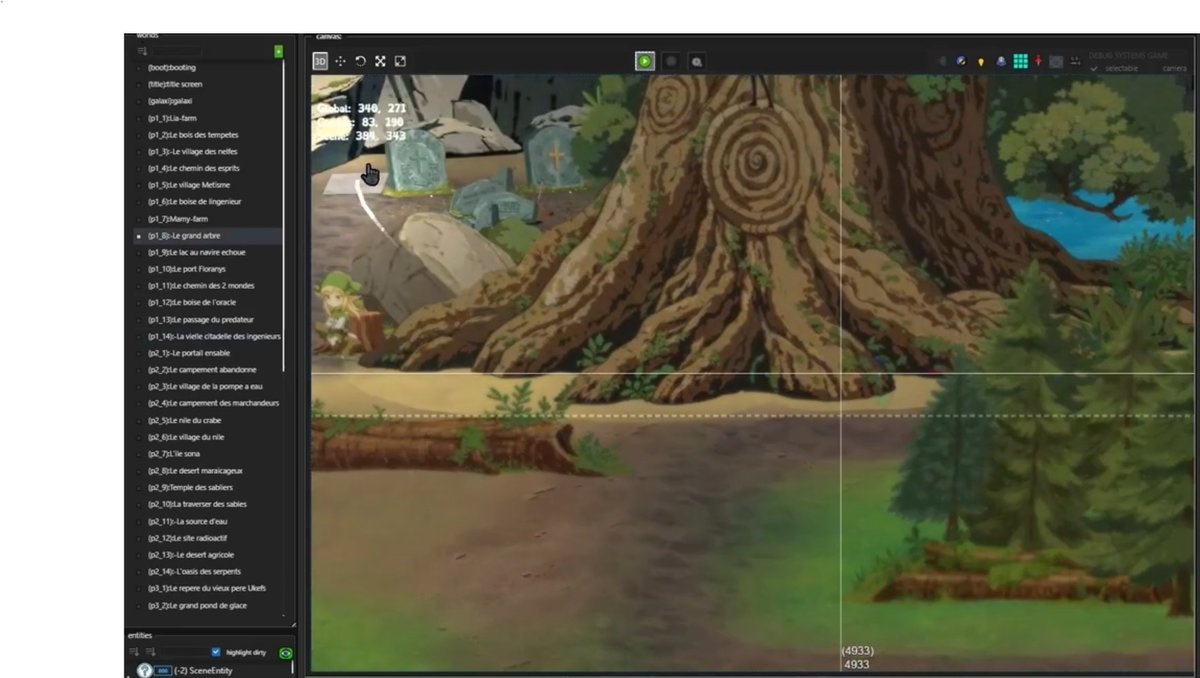Click first sort icon in entities panel
Image resolution: width=1200 pixels, height=678 pixels.
(134, 652)
